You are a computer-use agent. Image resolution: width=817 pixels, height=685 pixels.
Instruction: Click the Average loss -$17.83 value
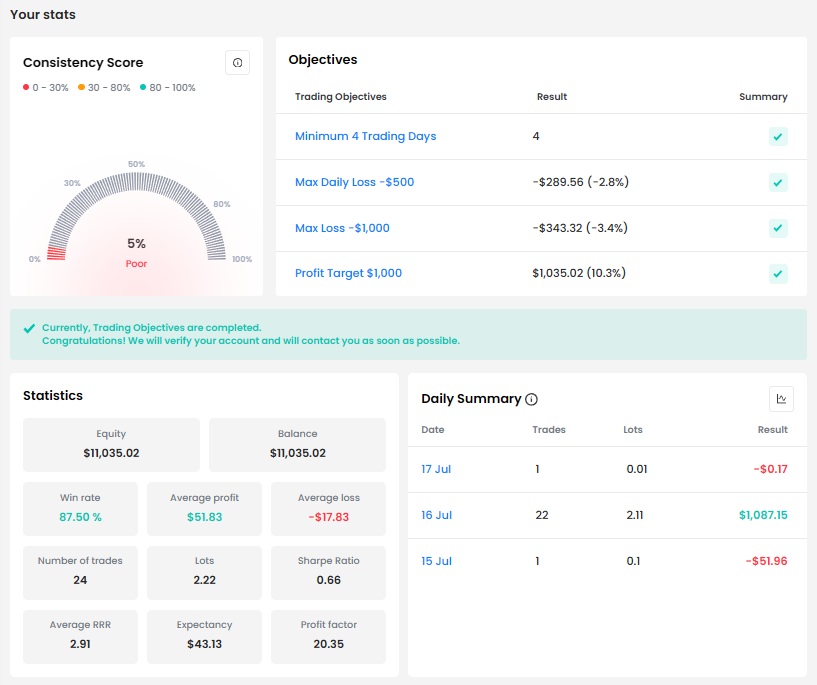coord(328,517)
